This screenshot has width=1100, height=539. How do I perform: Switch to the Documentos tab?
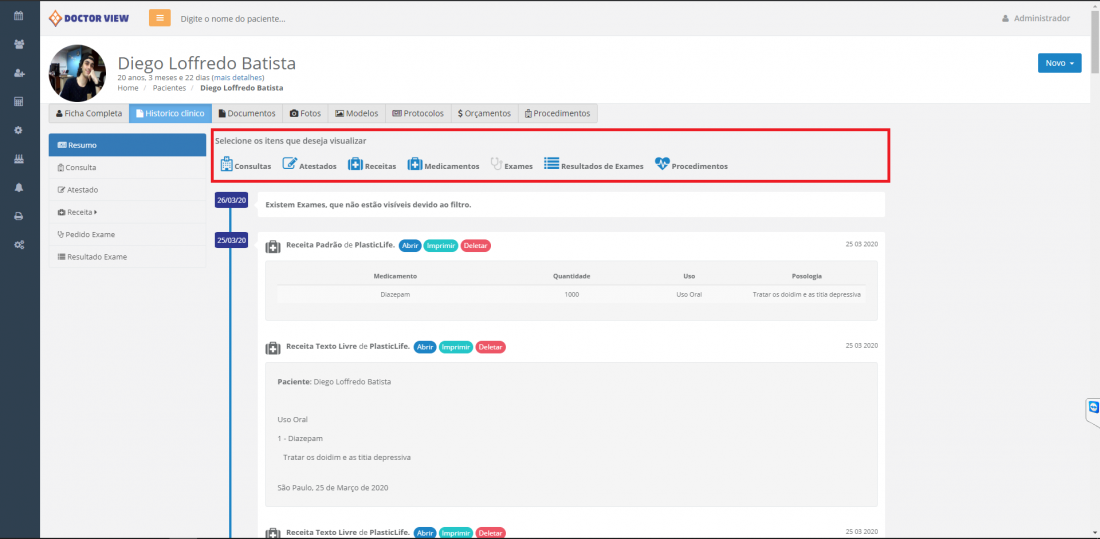click(x=247, y=114)
